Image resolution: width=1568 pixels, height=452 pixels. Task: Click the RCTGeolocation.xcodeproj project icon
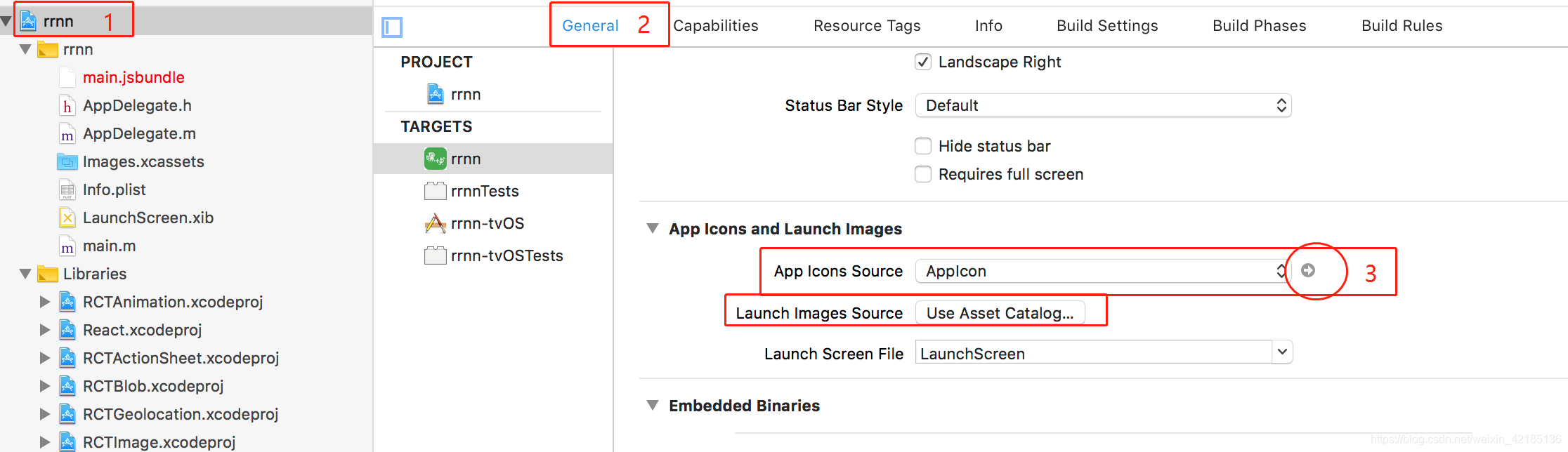tap(67, 414)
